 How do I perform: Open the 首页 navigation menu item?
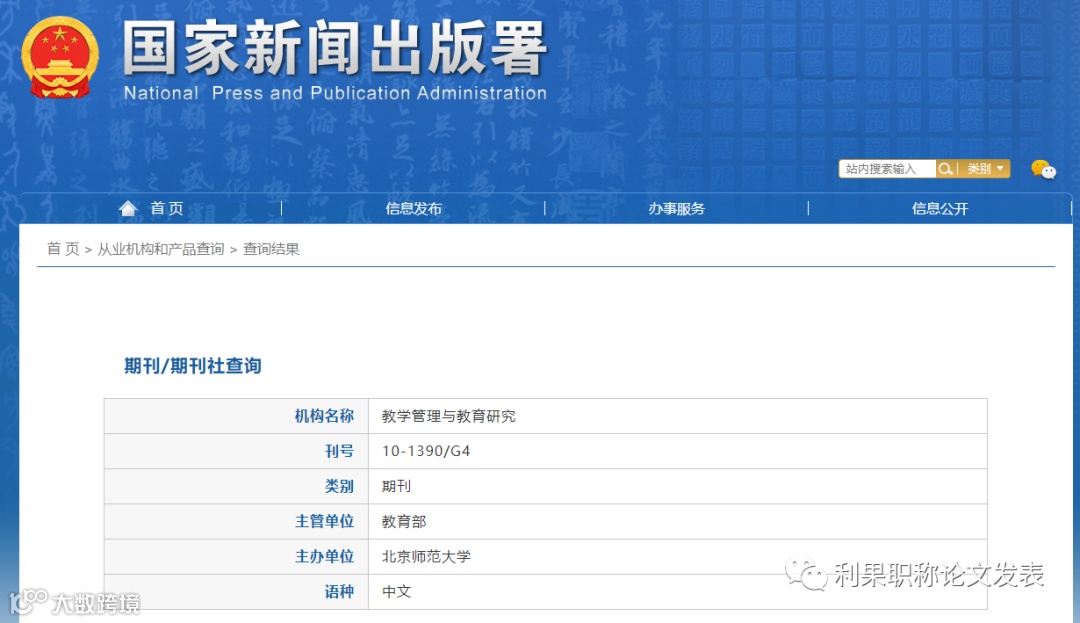[x=167, y=208]
